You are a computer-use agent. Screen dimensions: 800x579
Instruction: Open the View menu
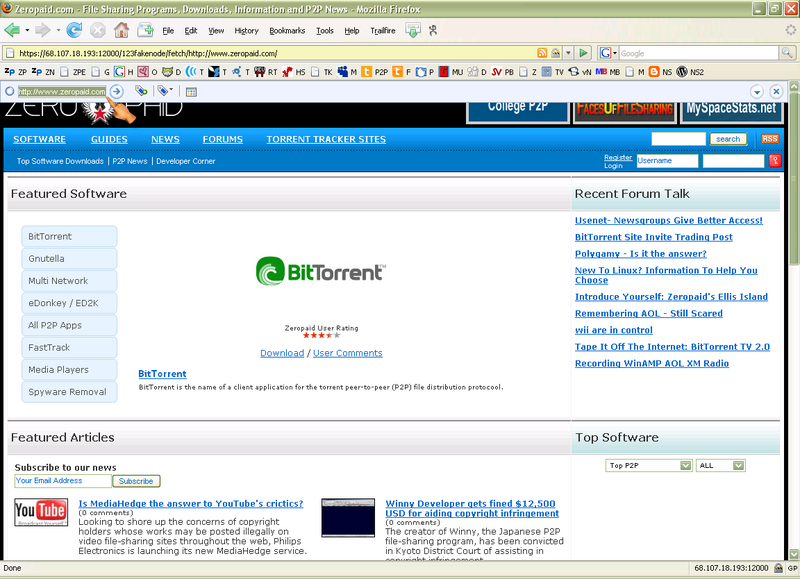coord(216,31)
